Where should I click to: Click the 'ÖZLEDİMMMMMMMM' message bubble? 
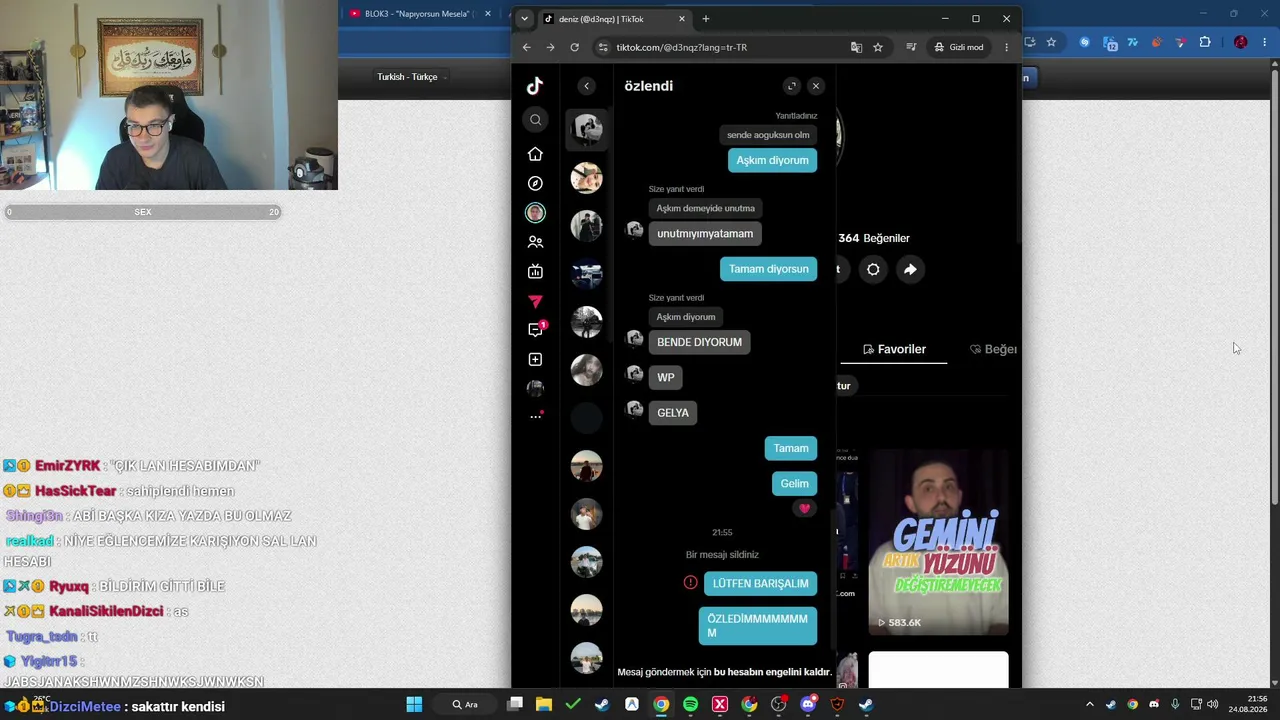pyautogui.click(x=757, y=626)
